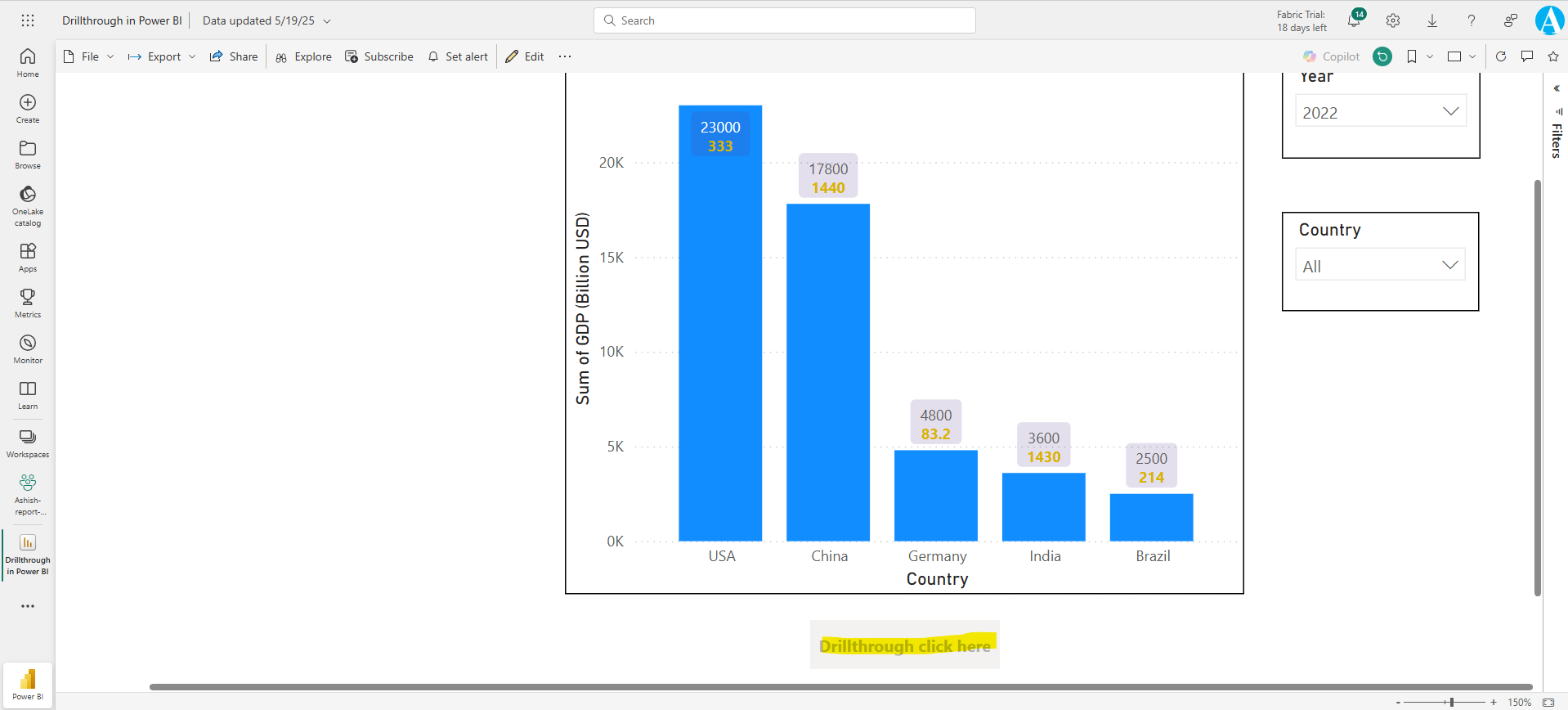Open the Country slicer dropdown showing All
Viewport: 1568px width, 710px height.
[1380, 266]
